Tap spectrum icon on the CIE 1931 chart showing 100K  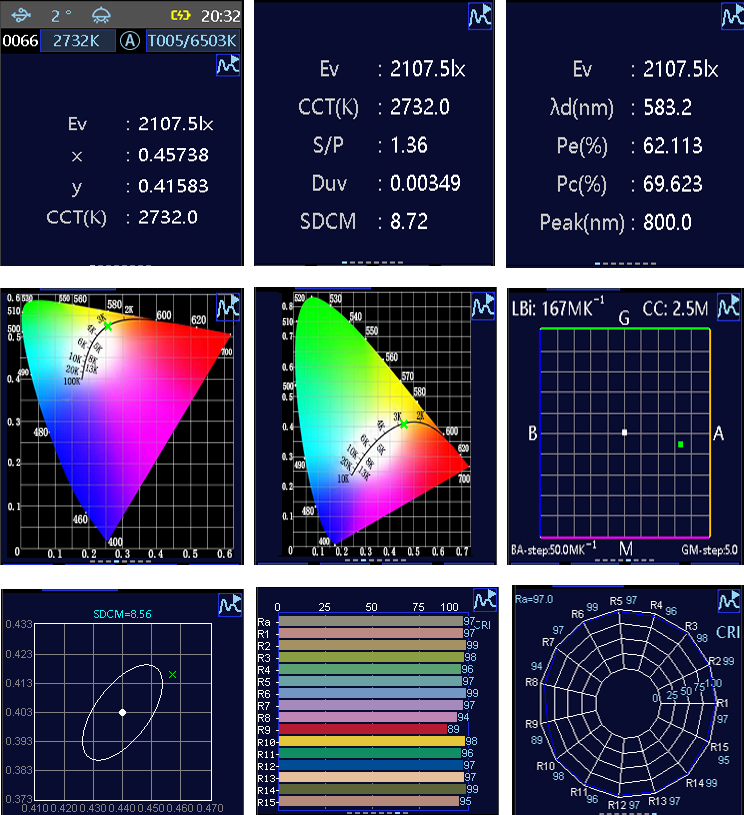(x=229, y=306)
